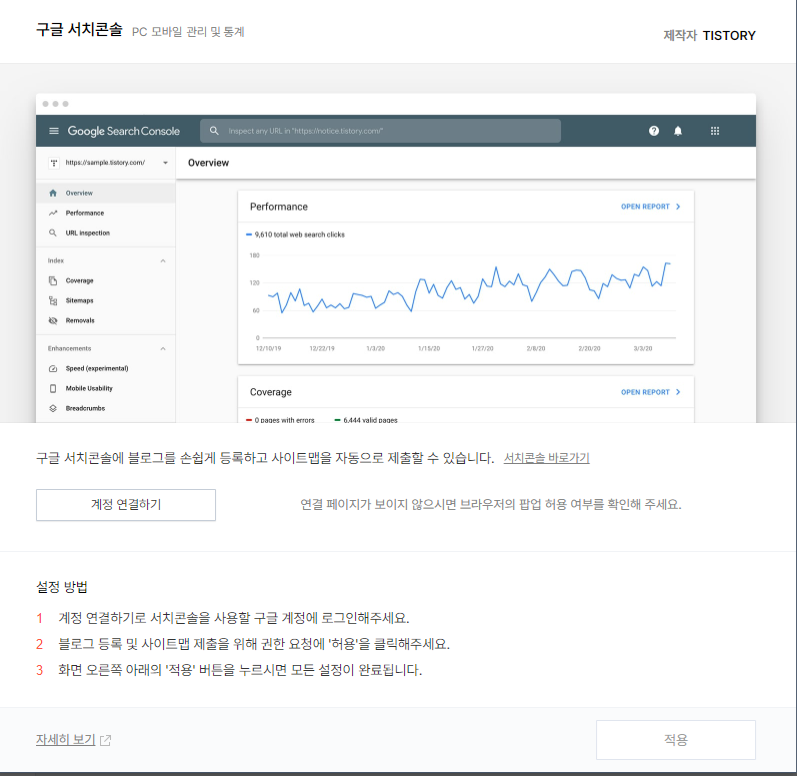Click the speedometer icon beside Speed (experimental)
The height and width of the screenshot is (776, 797).
click(53, 368)
